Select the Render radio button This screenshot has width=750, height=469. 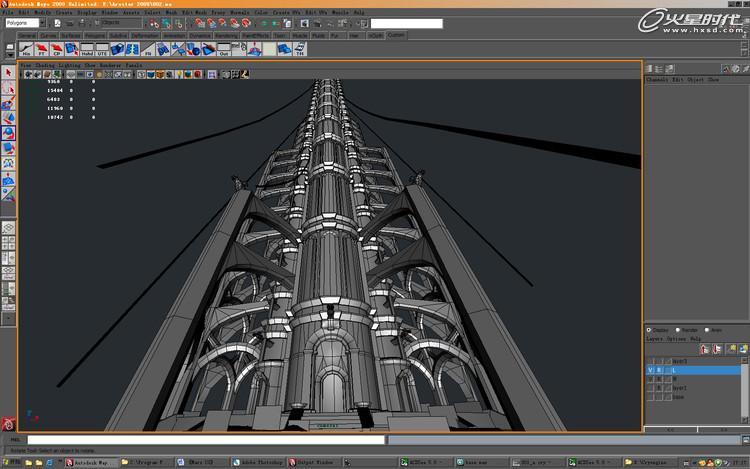pyautogui.click(x=678, y=329)
